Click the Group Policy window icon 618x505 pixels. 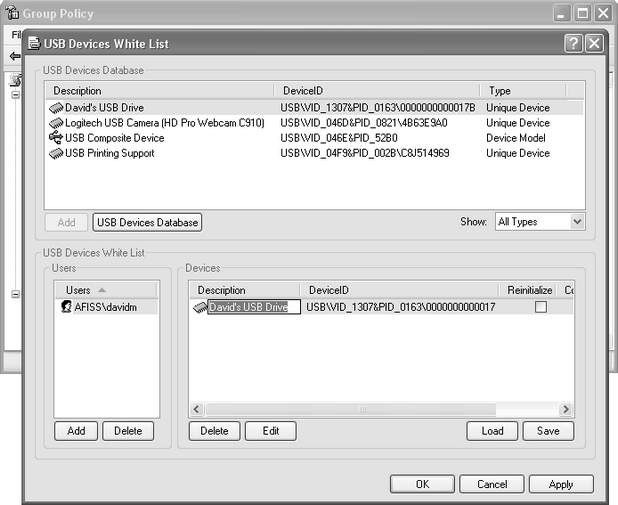[x=13, y=13]
